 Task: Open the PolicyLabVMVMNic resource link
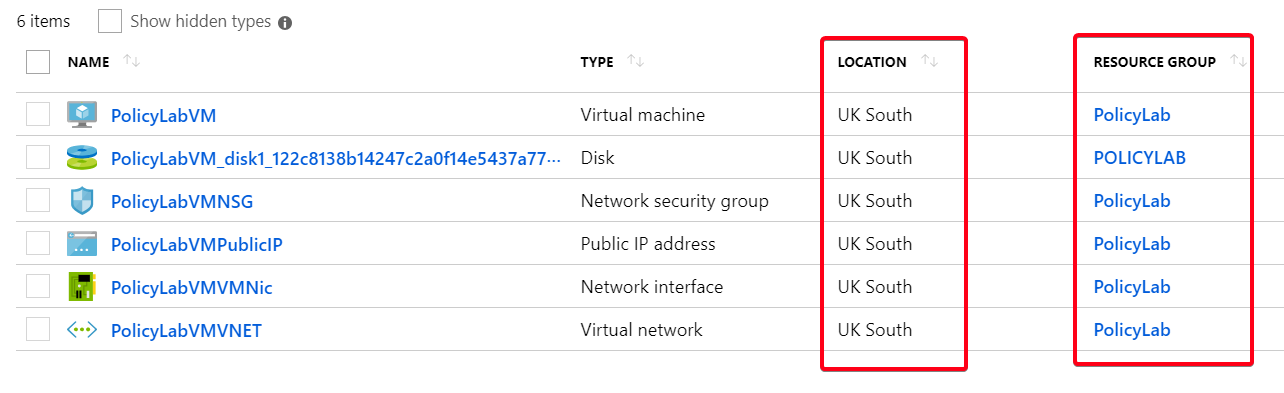pos(191,288)
